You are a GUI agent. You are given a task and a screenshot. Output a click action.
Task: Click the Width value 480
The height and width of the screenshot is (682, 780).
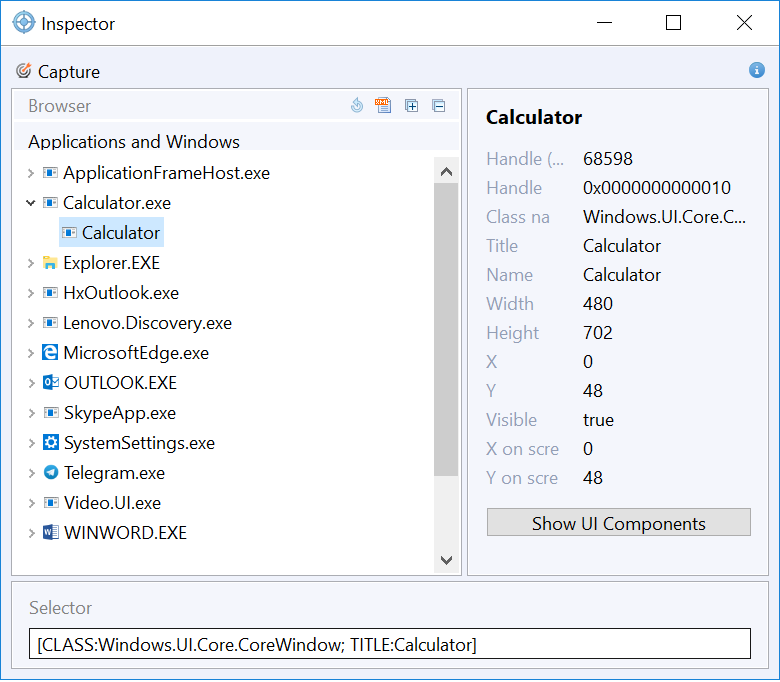pyautogui.click(x=597, y=303)
